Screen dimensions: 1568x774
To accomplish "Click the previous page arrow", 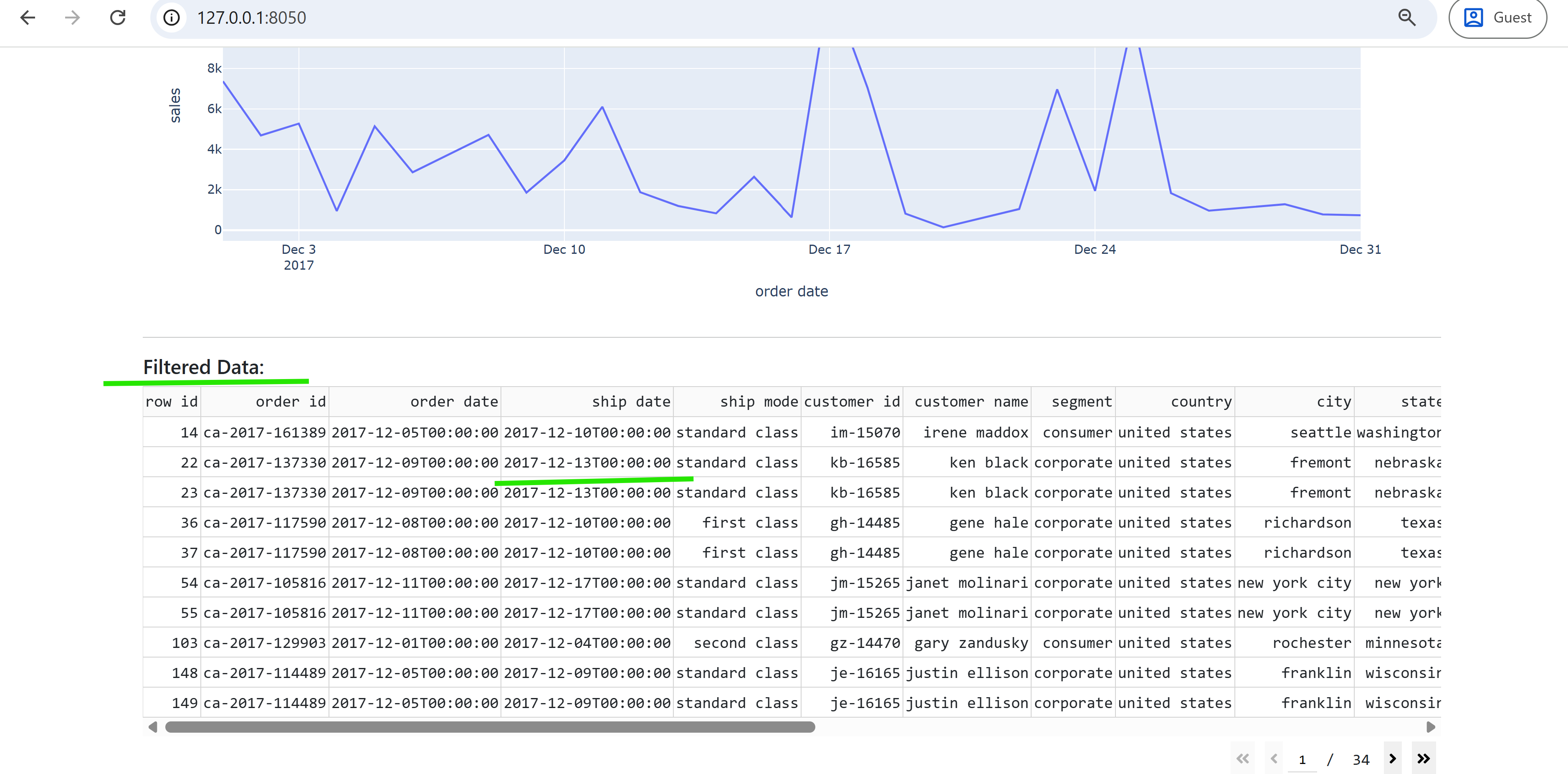I will 1273,758.
